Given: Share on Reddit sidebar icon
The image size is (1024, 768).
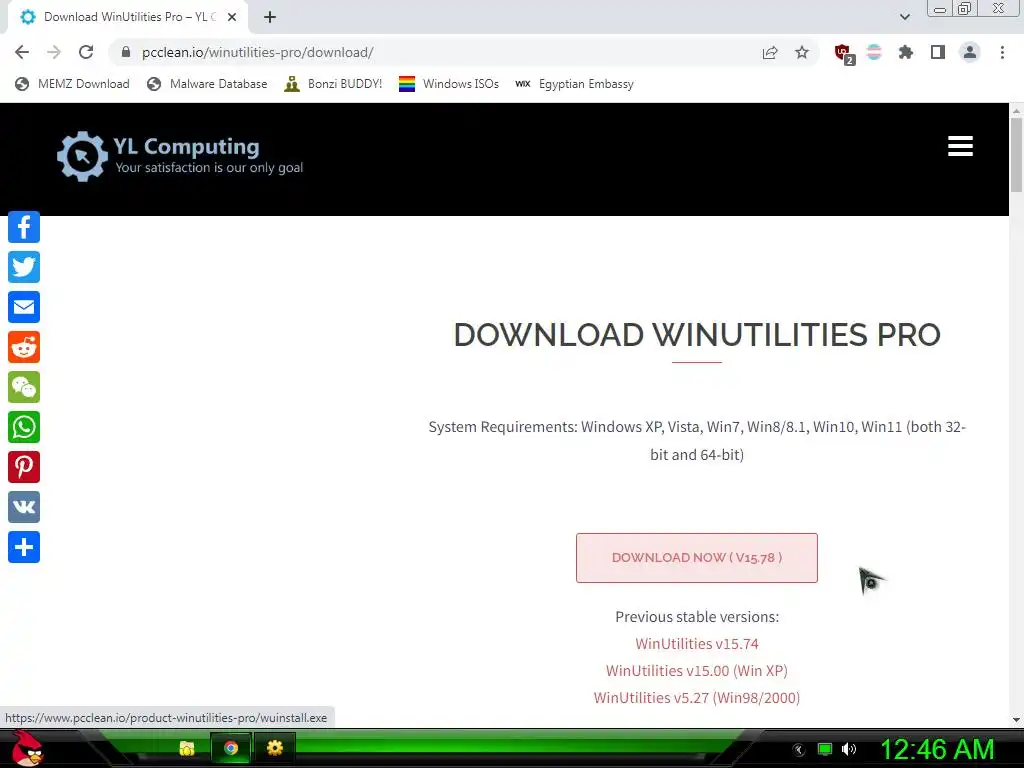Looking at the screenshot, I should click(24, 347).
